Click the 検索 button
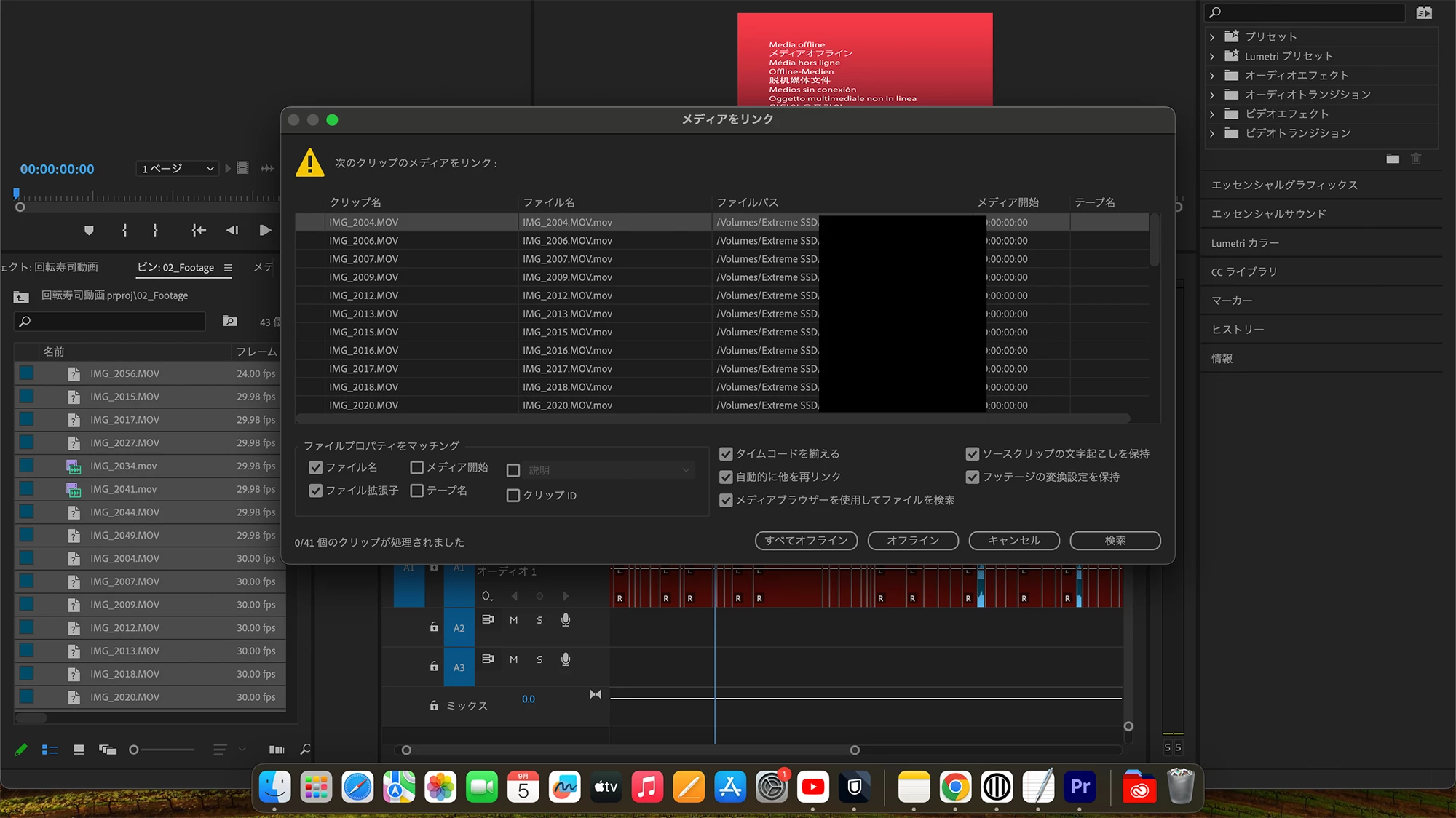The height and width of the screenshot is (818, 1456). [x=1115, y=540]
